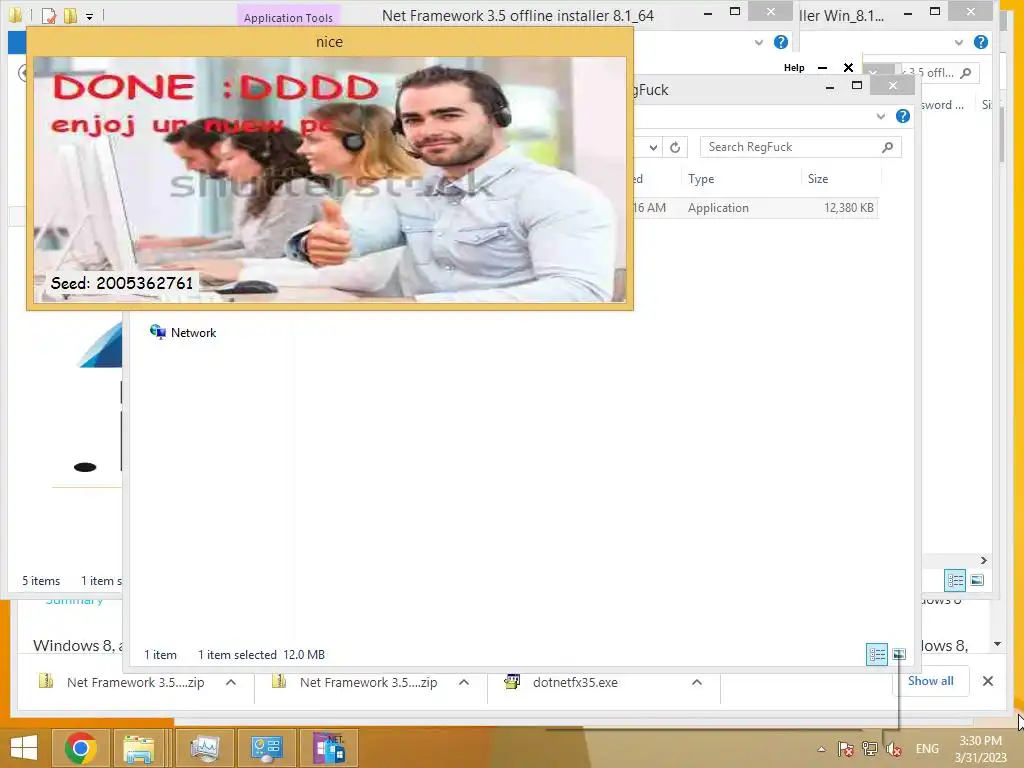
Task: Open help in the Win_8.1 window
Action: click(x=980, y=42)
